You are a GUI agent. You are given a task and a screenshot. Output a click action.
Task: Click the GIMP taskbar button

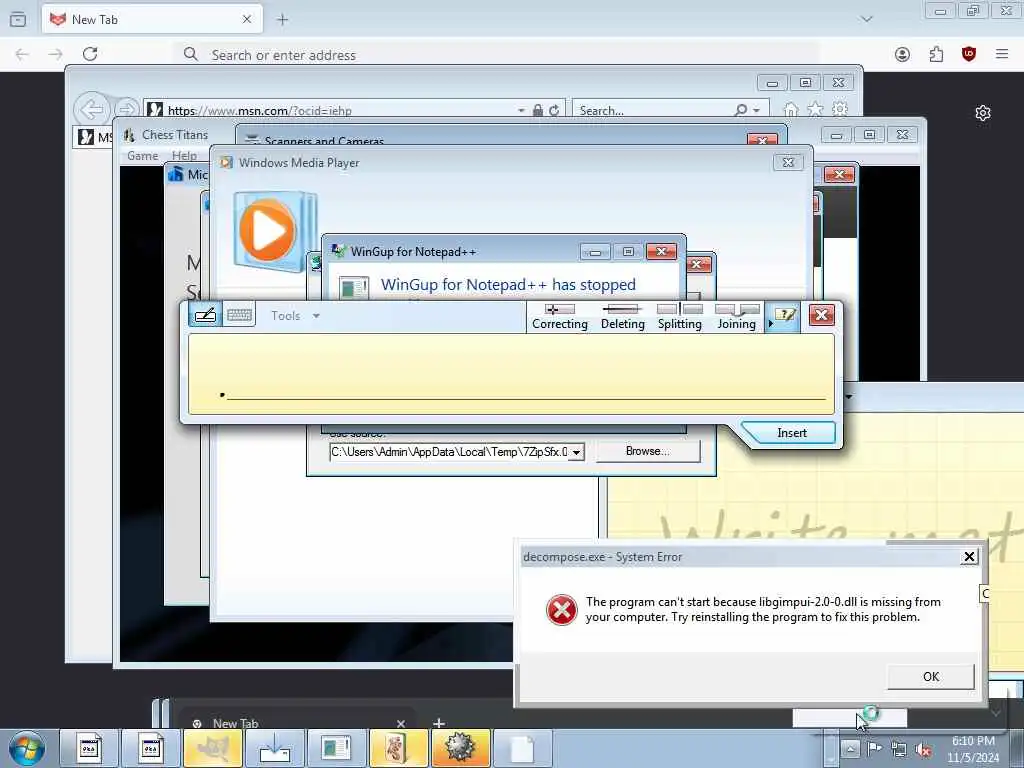click(213, 748)
